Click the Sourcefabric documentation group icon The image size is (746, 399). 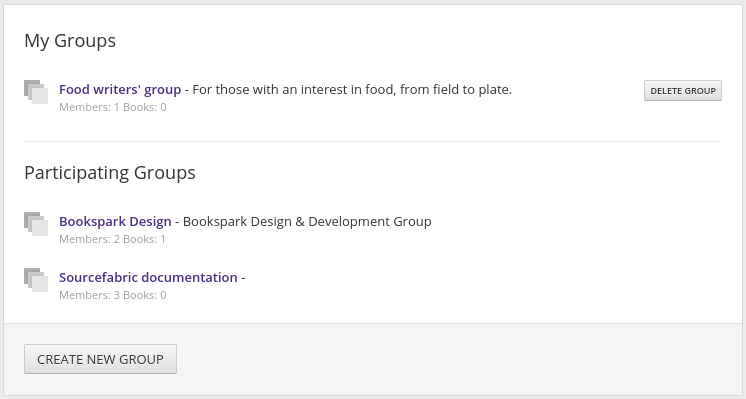(36, 280)
